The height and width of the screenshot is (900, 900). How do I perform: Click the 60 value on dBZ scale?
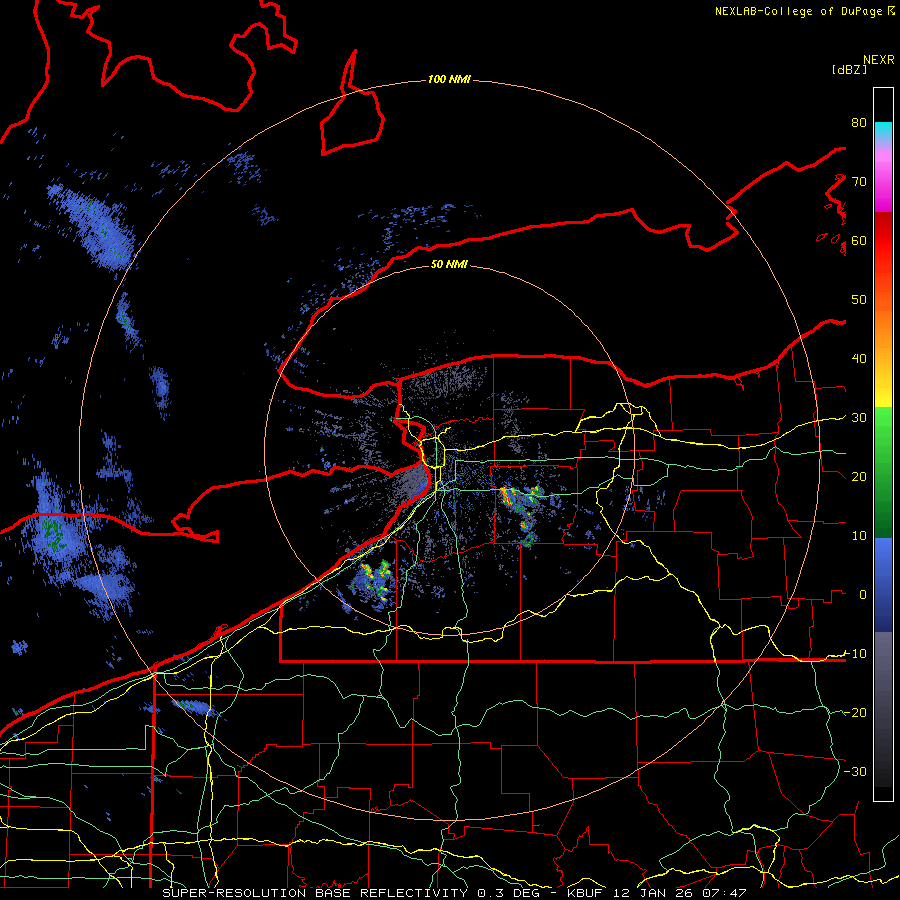[859, 241]
